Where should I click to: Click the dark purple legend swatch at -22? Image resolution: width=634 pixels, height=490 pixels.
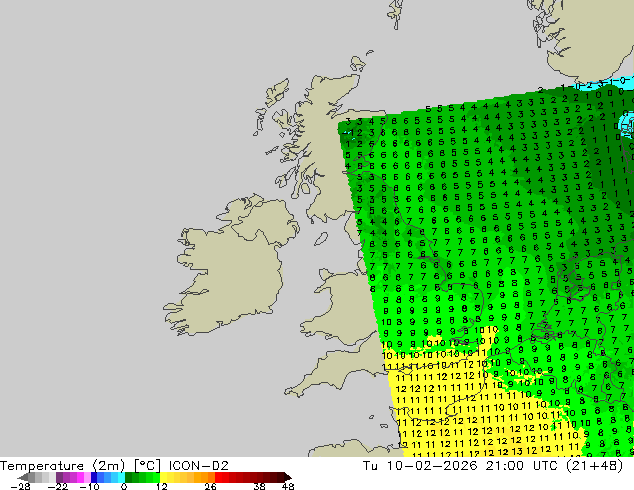(59, 477)
